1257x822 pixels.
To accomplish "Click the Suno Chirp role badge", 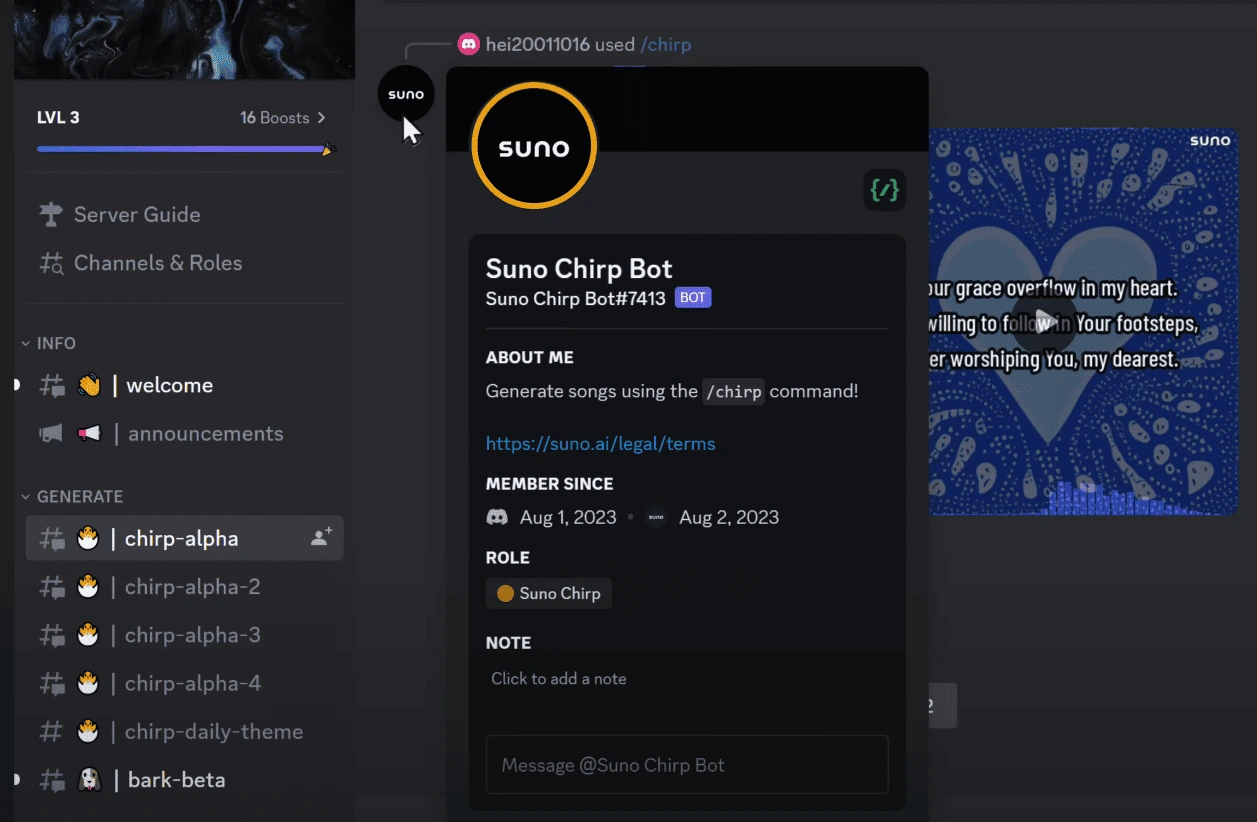I will (548, 593).
